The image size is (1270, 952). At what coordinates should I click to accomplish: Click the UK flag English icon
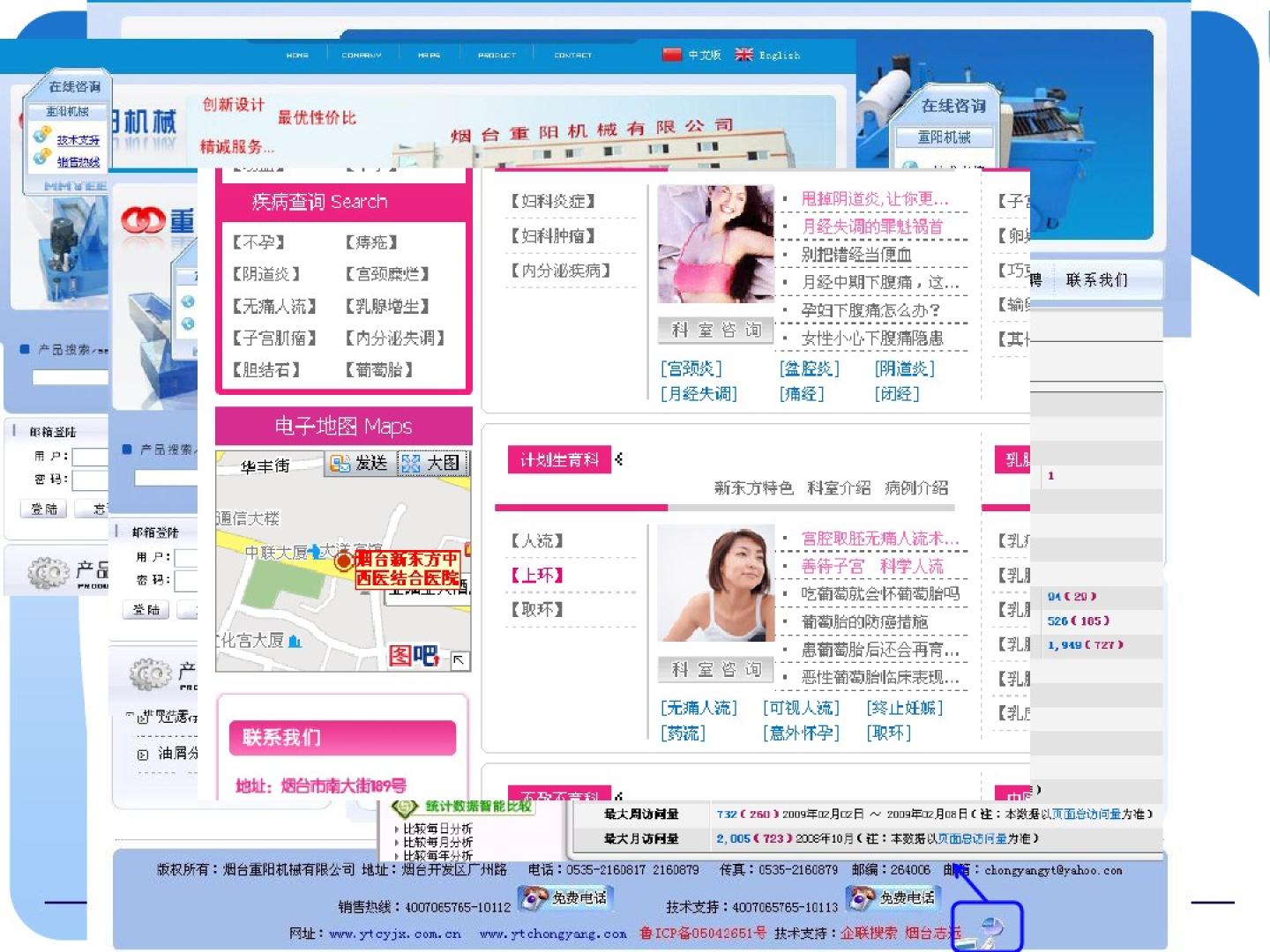[744, 55]
